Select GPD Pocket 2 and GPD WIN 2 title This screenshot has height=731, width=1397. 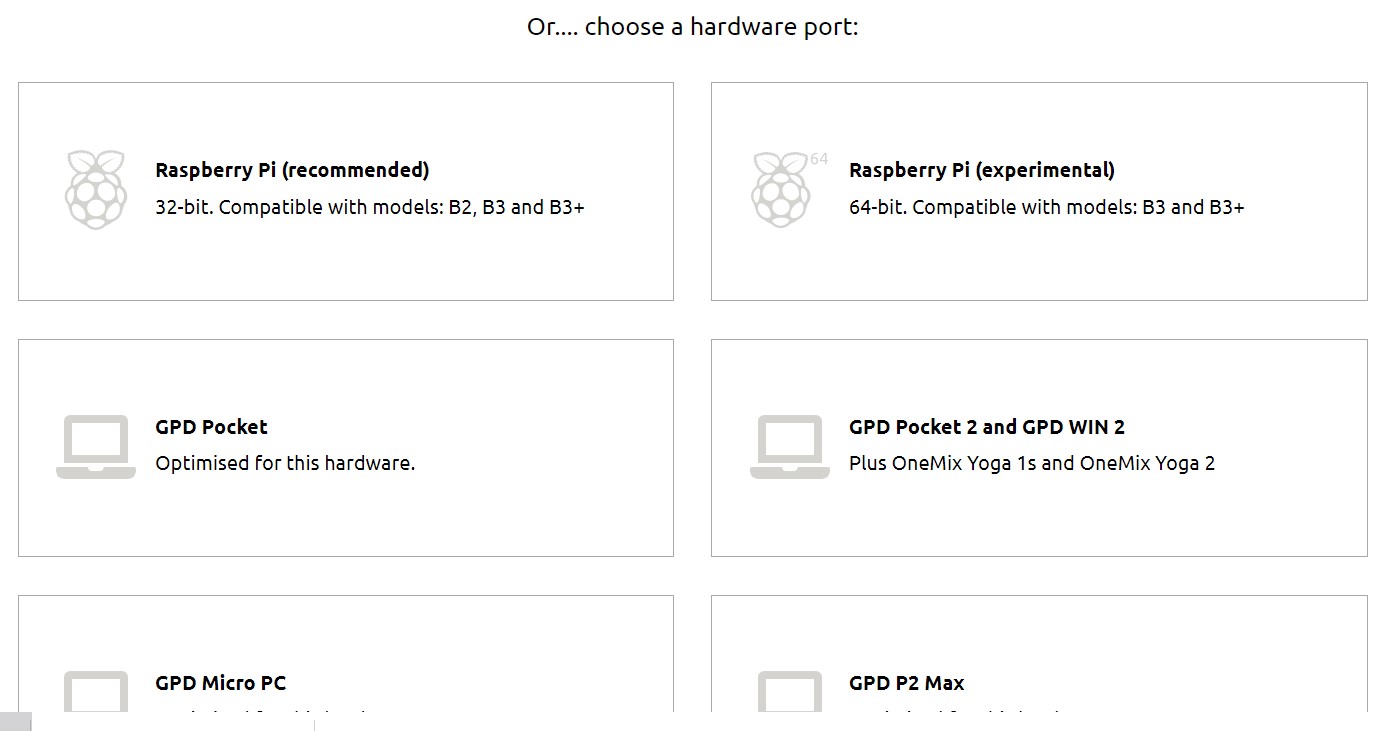pyautogui.click(x=987, y=427)
